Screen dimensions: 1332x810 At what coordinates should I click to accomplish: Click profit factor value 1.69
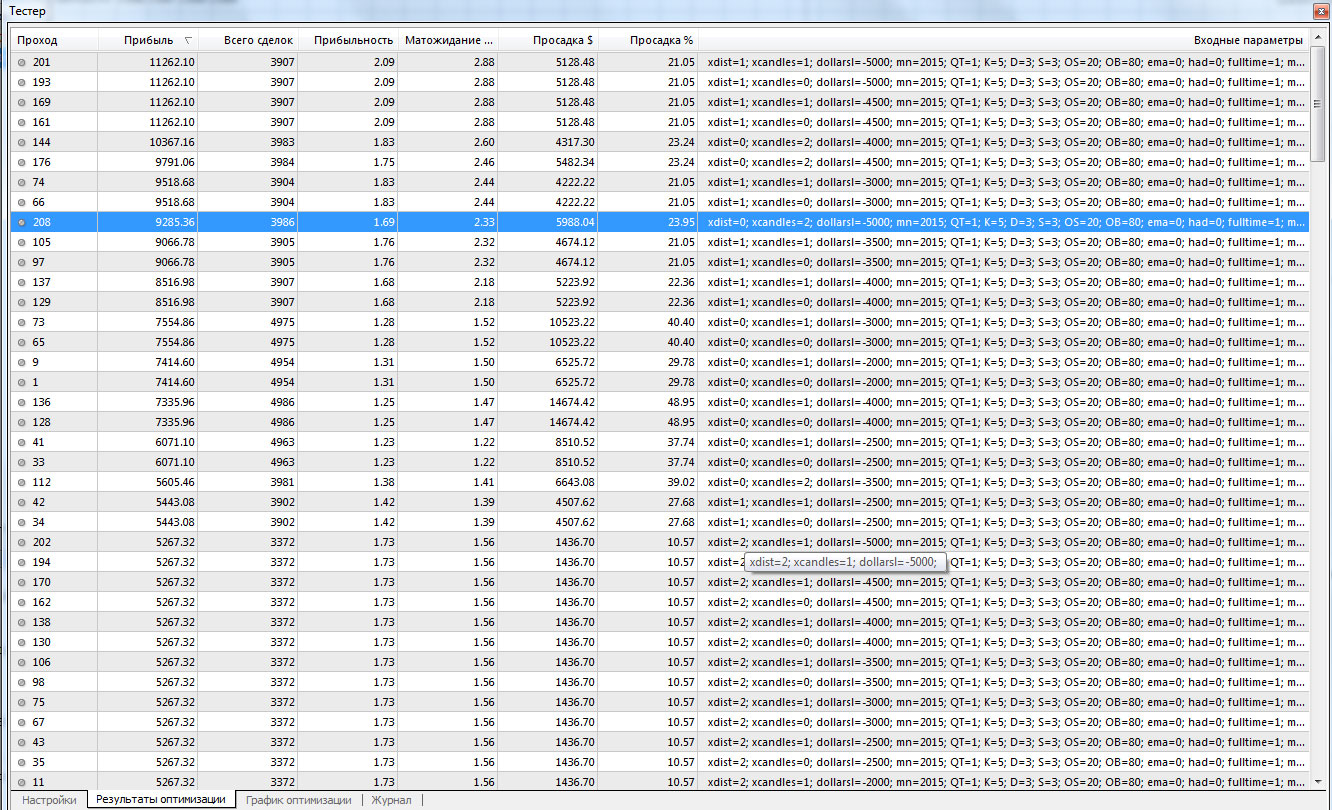click(x=384, y=222)
